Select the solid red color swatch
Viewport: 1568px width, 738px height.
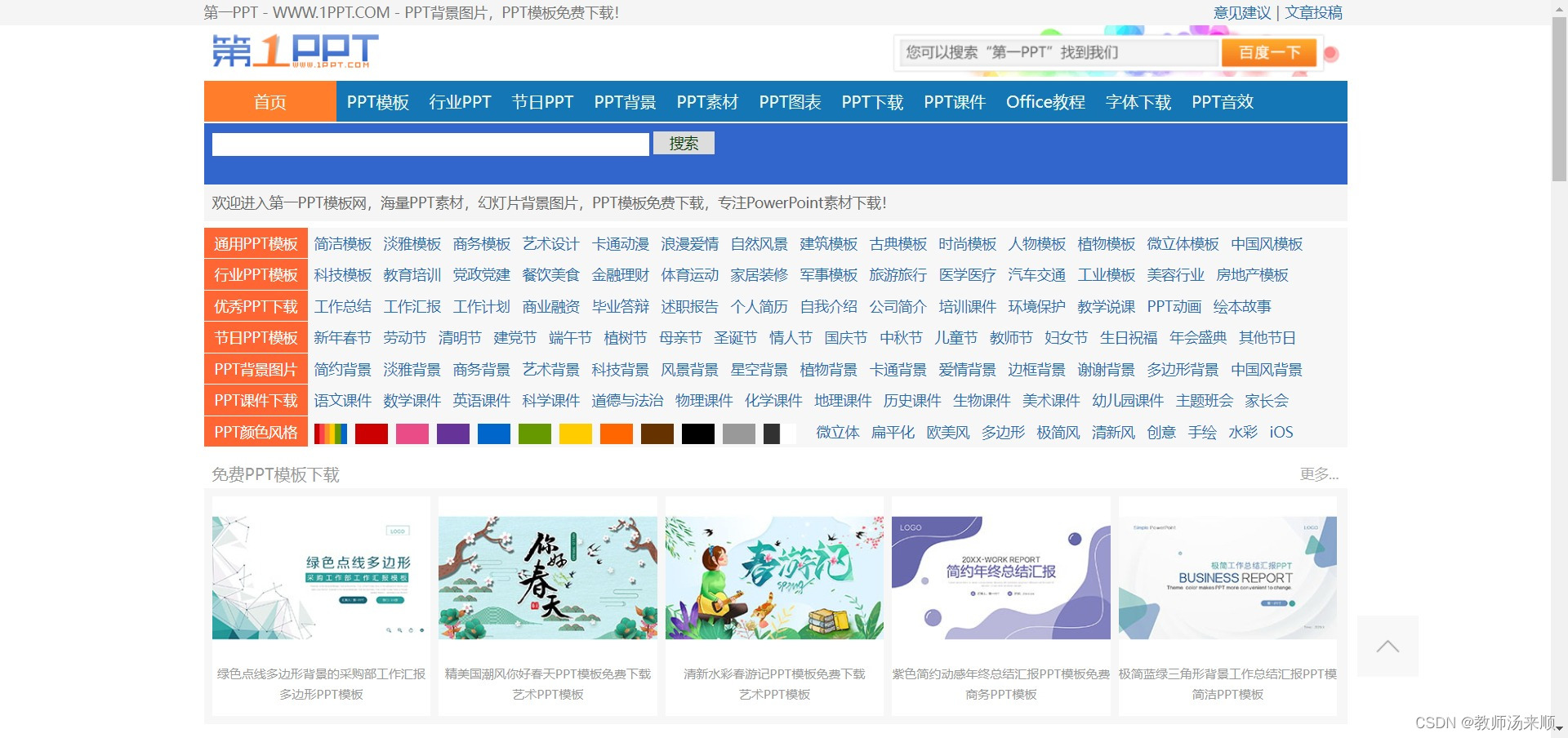(372, 433)
